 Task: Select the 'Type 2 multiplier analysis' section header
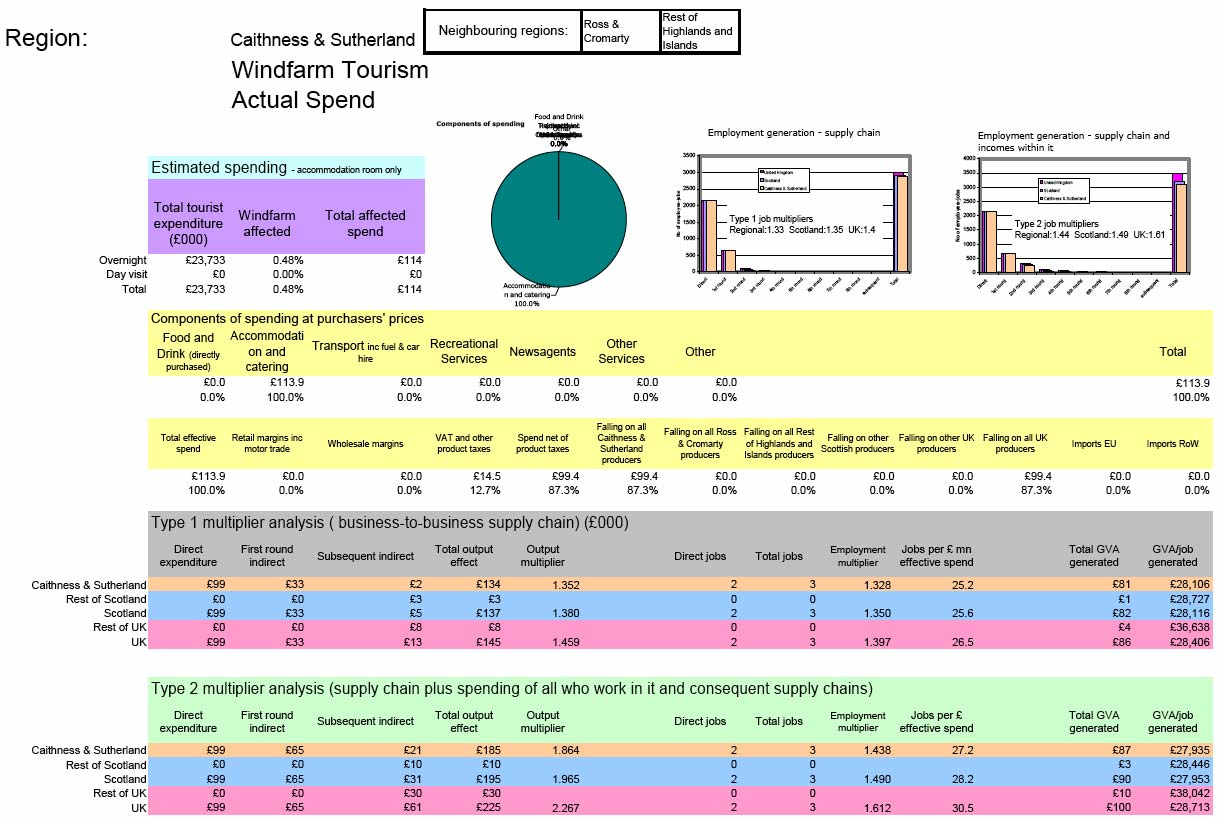512,688
